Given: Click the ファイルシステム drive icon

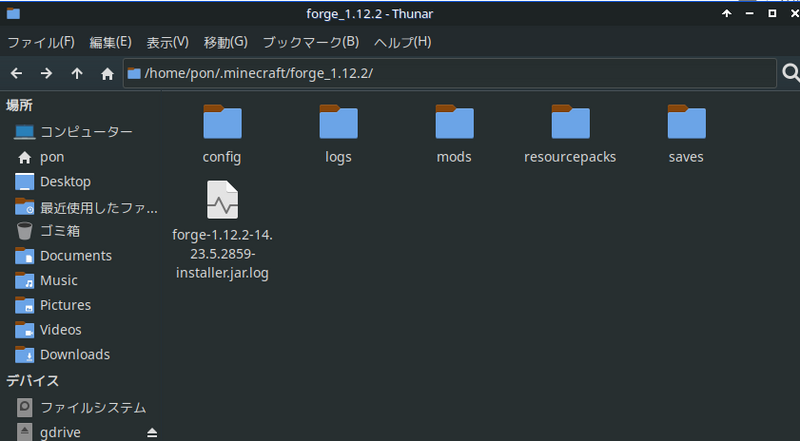Looking at the screenshot, I should click(x=24, y=407).
